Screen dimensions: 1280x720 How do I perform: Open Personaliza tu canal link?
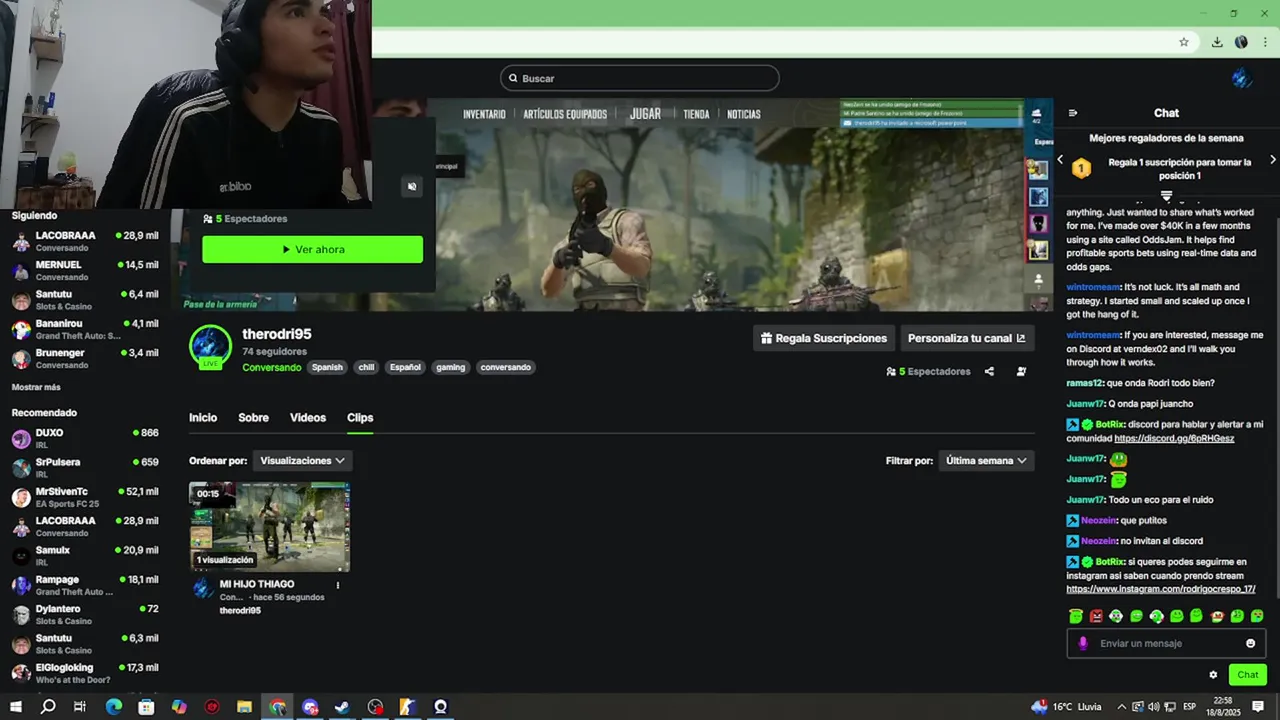click(967, 338)
